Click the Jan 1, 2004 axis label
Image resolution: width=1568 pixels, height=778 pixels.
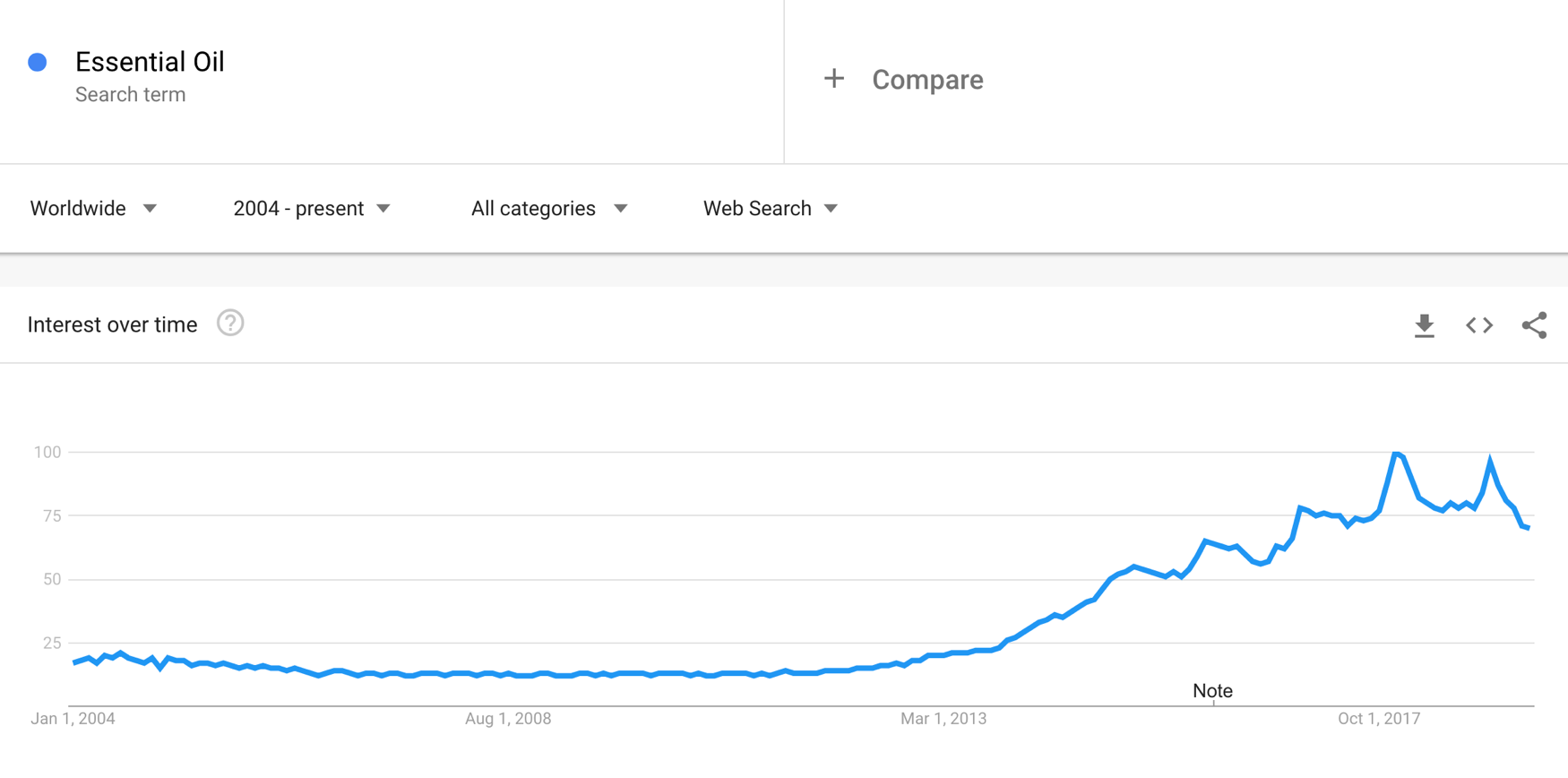coord(73,719)
